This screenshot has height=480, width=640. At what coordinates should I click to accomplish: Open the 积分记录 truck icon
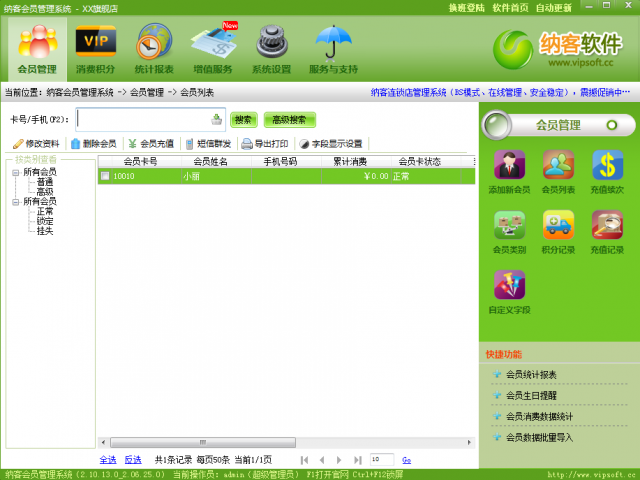558,232
